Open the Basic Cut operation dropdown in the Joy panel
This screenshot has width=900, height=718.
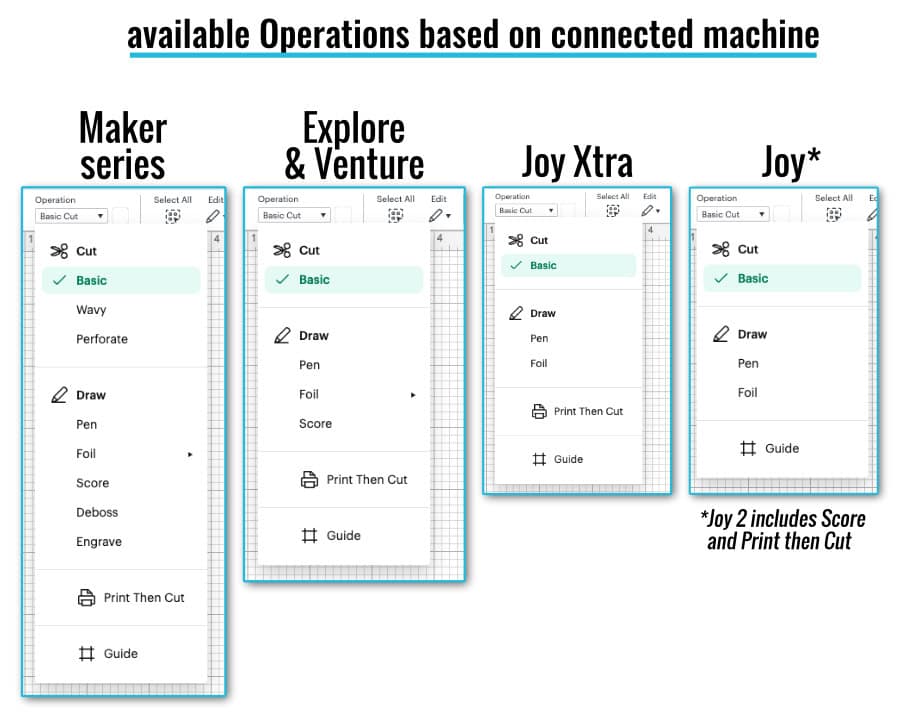pyautogui.click(x=733, y=214)
